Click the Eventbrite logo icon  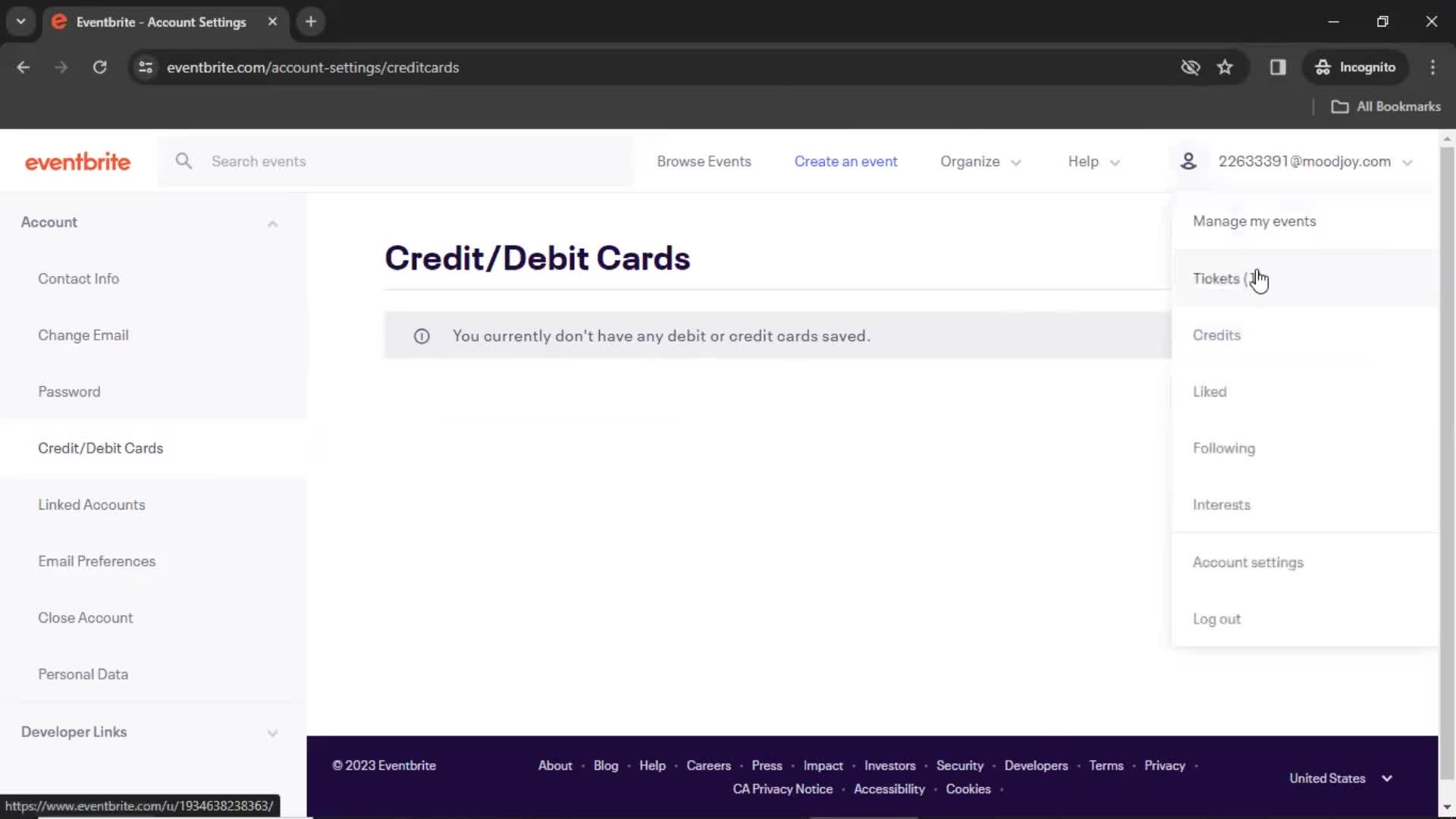point(77,161)
